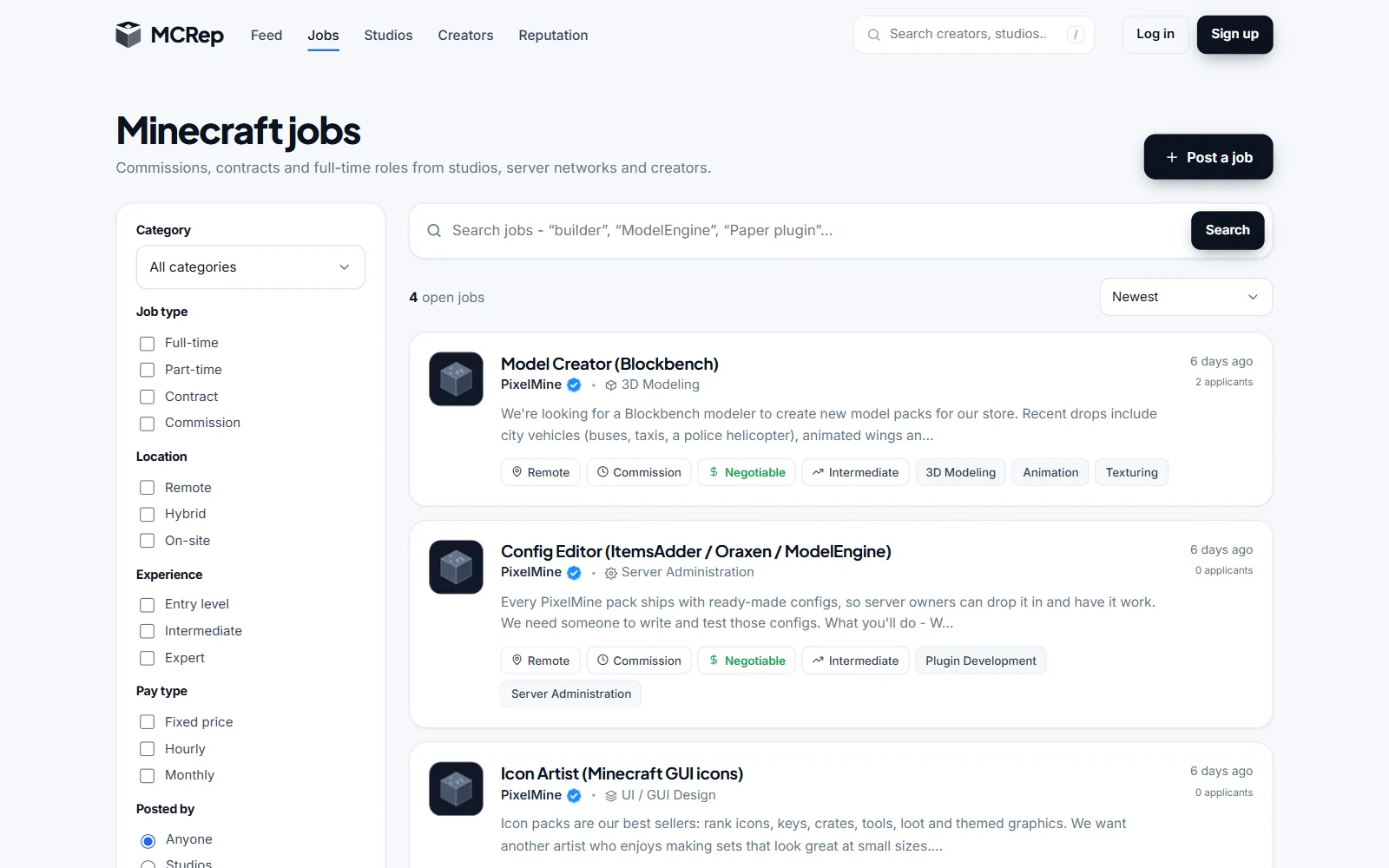Enable the Hourly pay type checkbox
The width and height of the screenshot is (1389, 868).
tap(148, 749)
